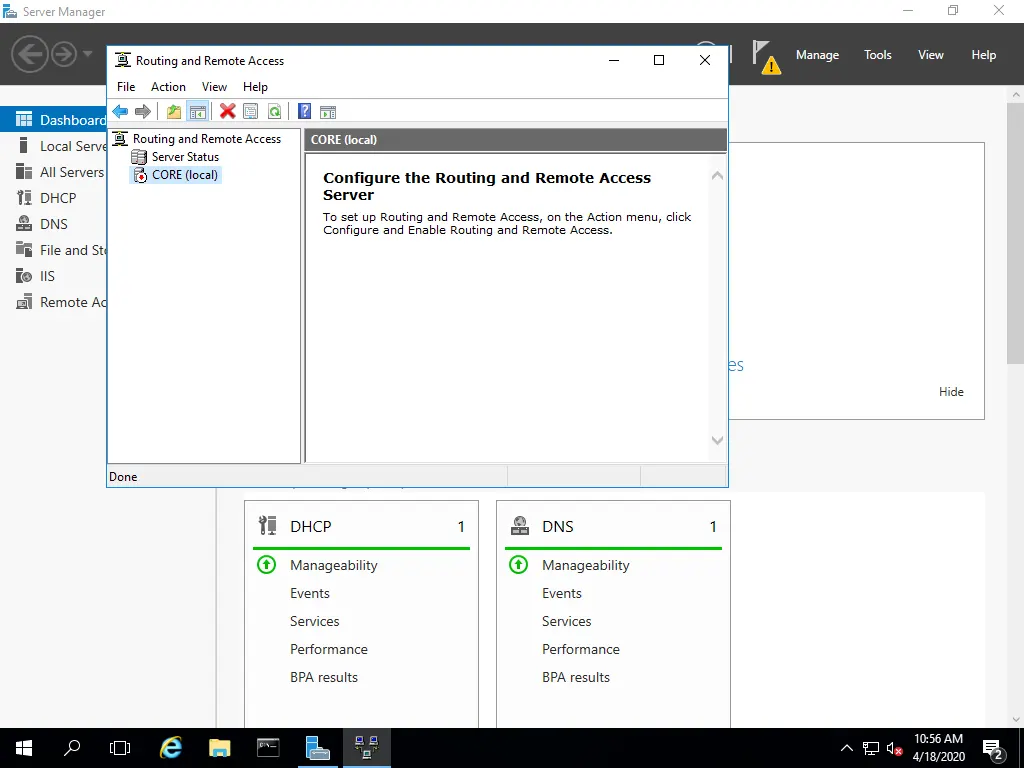Click the Server Manager vertical scrollbar thumb
This screenshot has height=768, width=1024.
pyautogui.click(x=1016, y=232)
